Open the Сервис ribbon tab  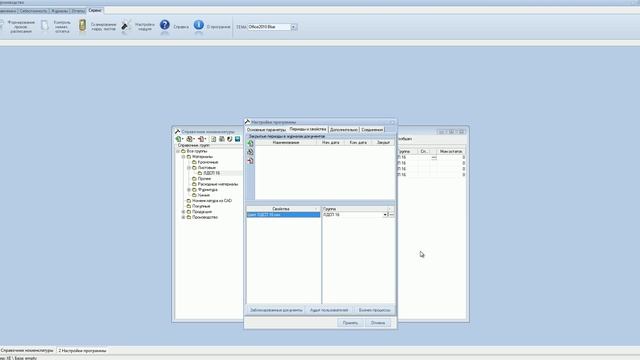tap(95, 10)
